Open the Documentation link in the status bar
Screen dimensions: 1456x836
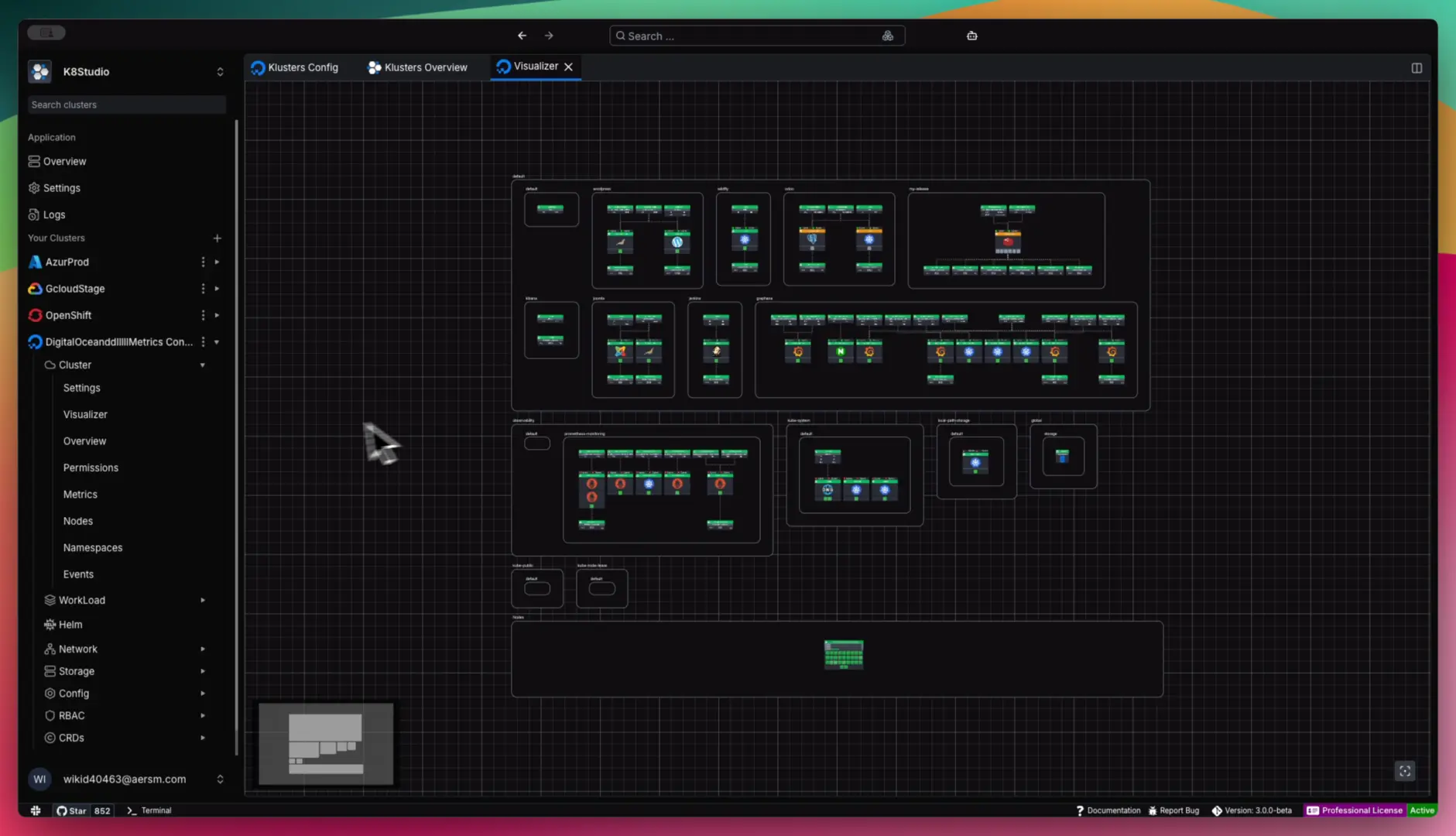tap(1114, 810)
